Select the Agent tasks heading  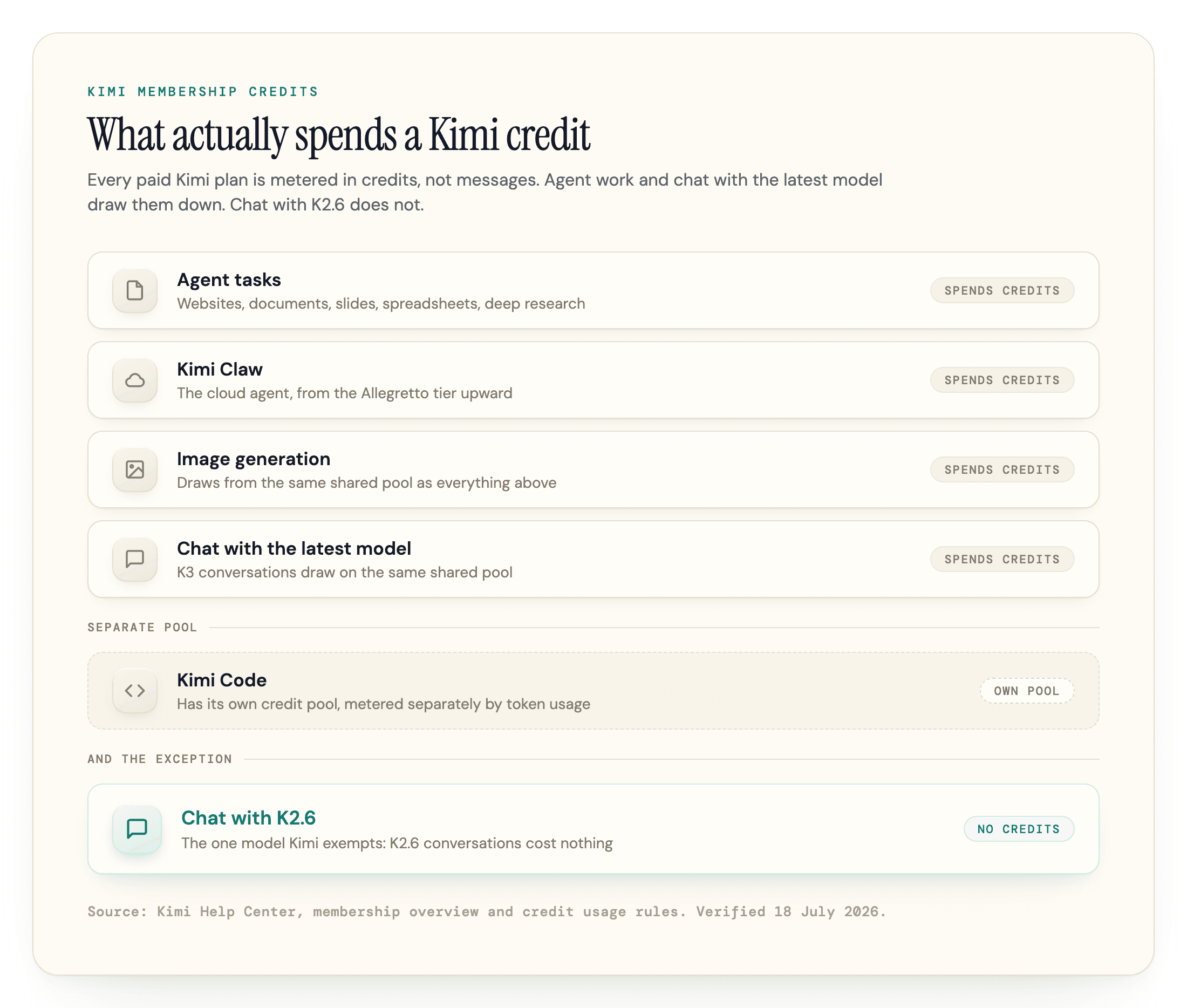(x=229, y=280)
